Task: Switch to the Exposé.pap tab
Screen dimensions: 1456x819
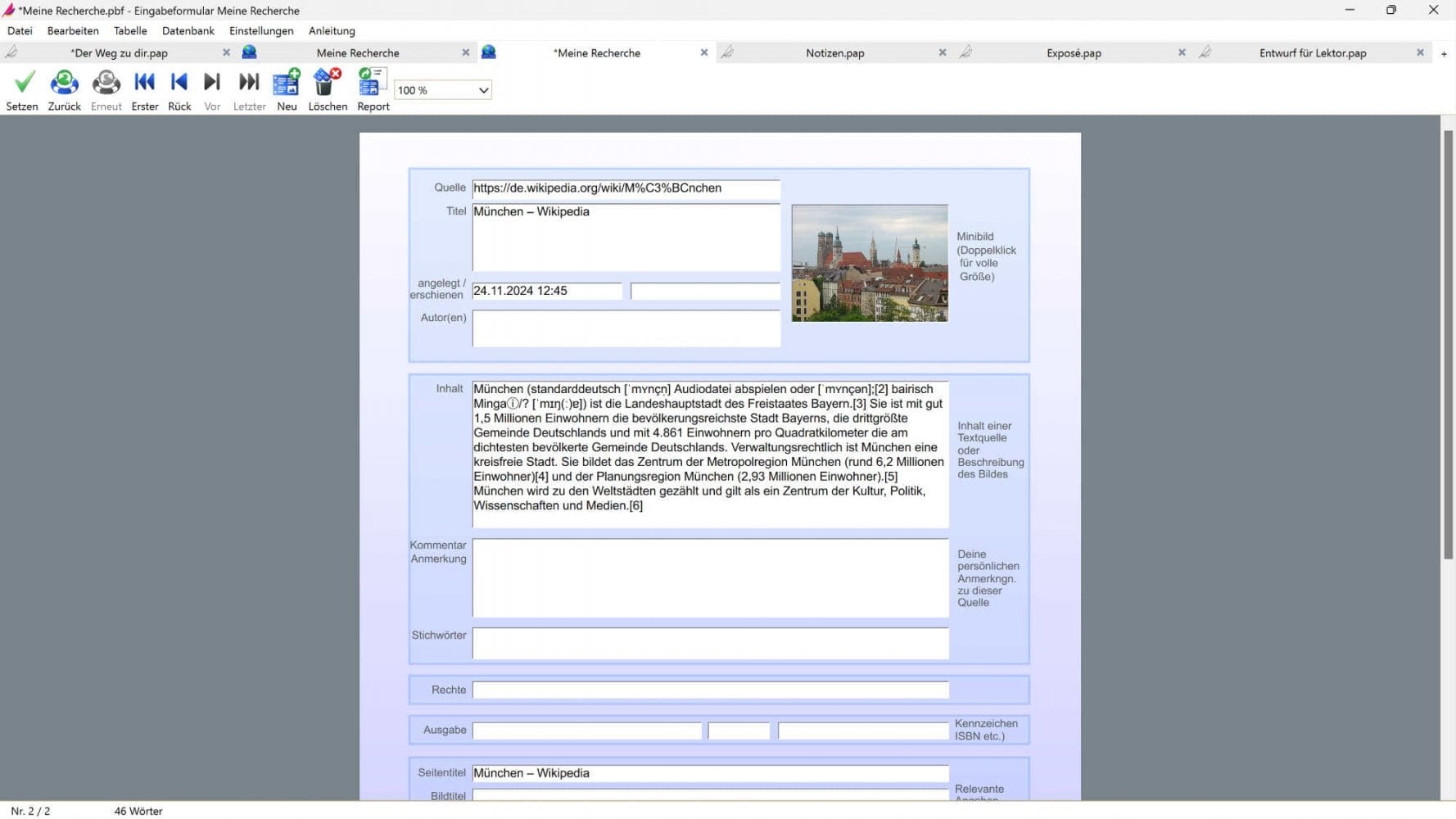Action: 1073,52
